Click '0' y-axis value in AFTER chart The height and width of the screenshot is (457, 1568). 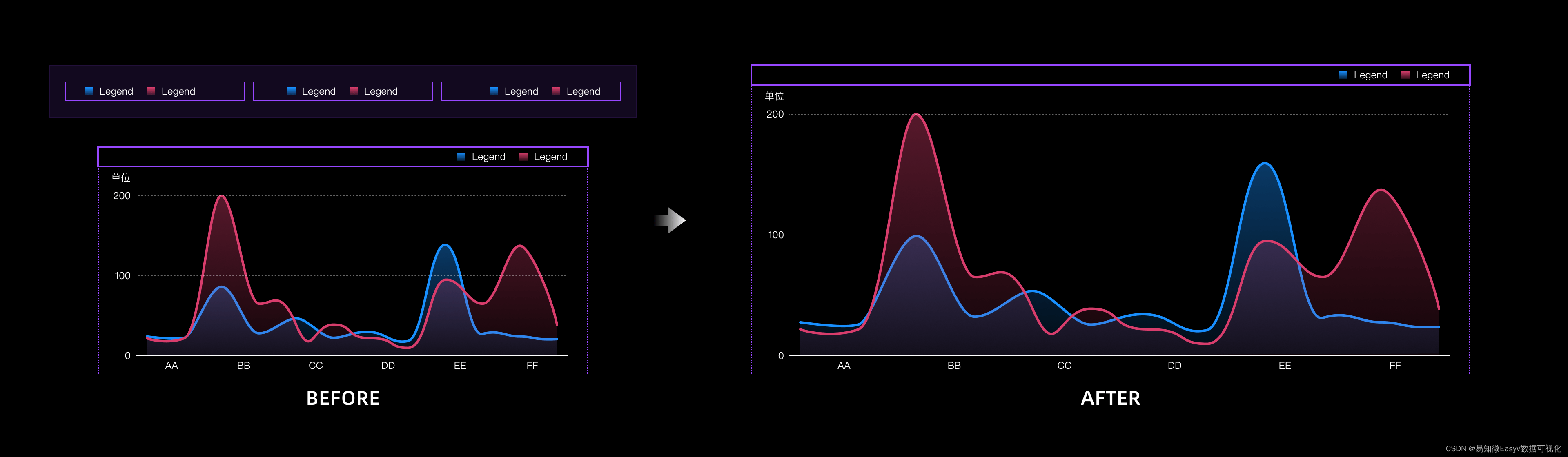(x=781, y=355)
